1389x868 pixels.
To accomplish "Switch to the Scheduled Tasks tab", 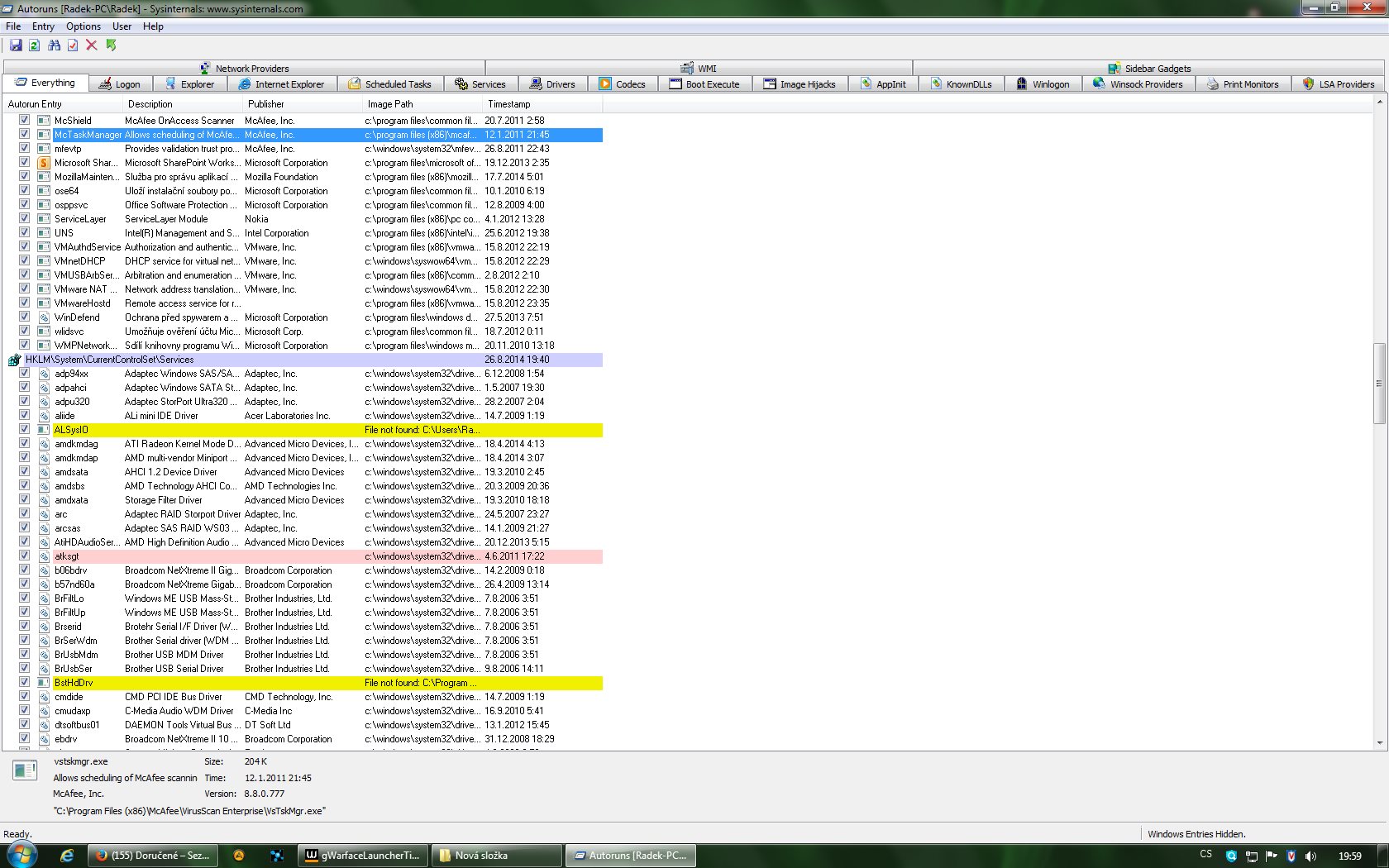I will point(389,84).
